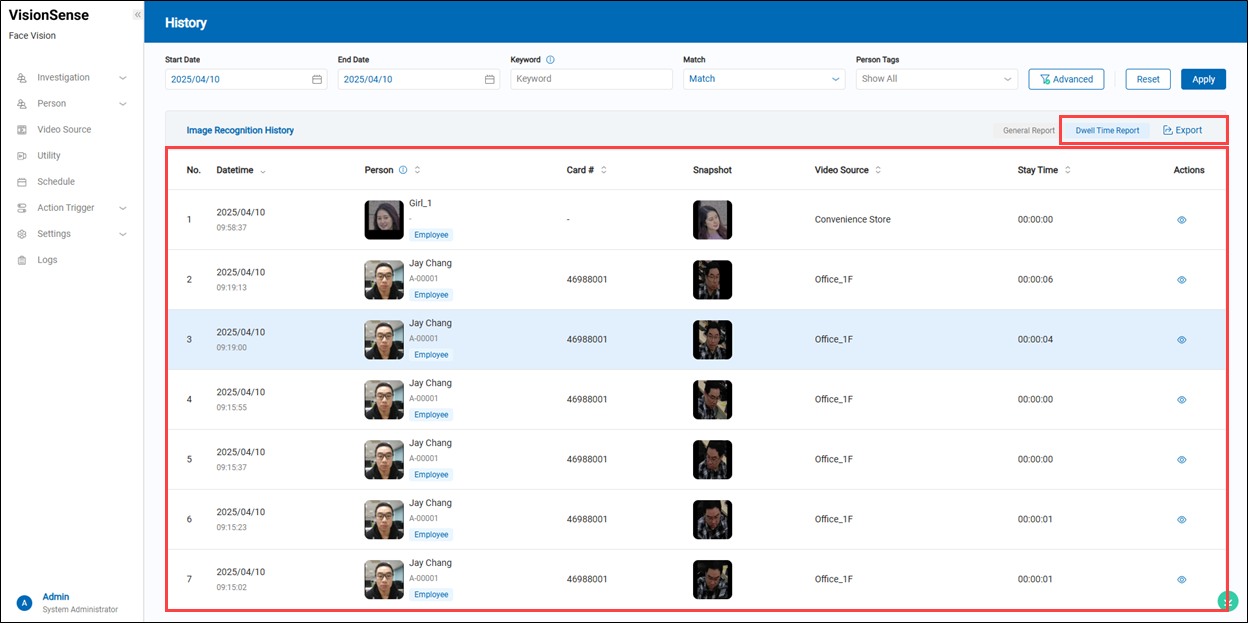
Task: Click the Keyword input field
Action: tap(591, 79)
